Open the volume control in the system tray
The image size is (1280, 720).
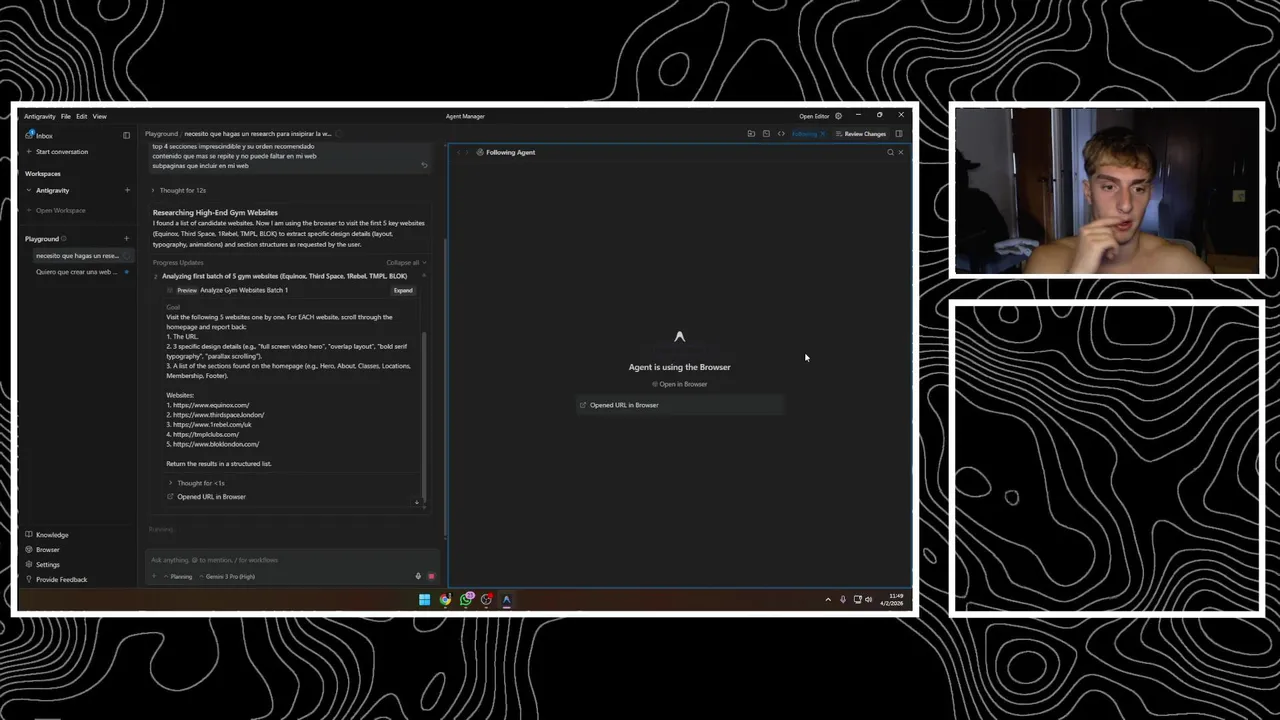click(x=868, y=600)
